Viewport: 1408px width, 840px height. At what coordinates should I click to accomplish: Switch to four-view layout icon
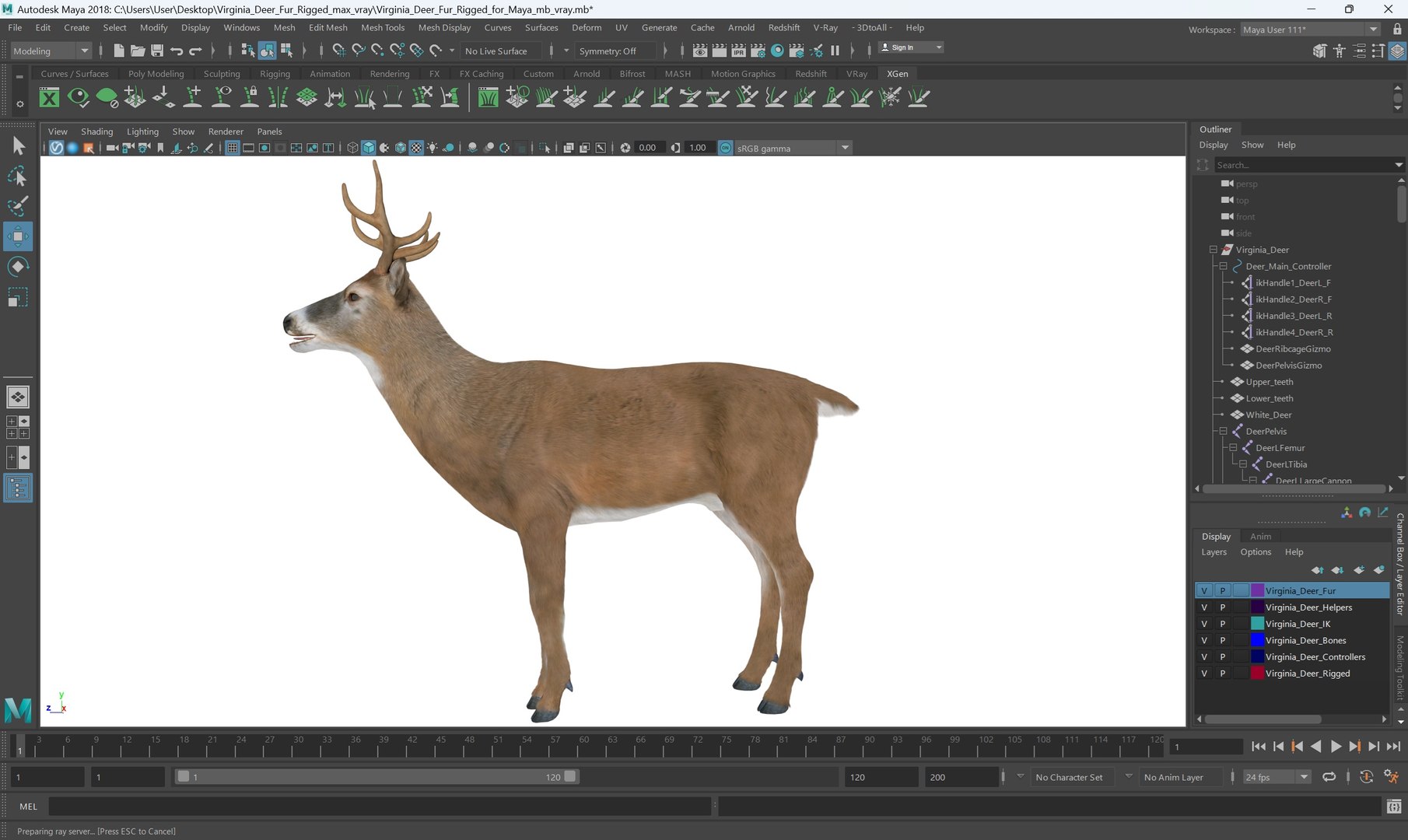coord(18,427)
